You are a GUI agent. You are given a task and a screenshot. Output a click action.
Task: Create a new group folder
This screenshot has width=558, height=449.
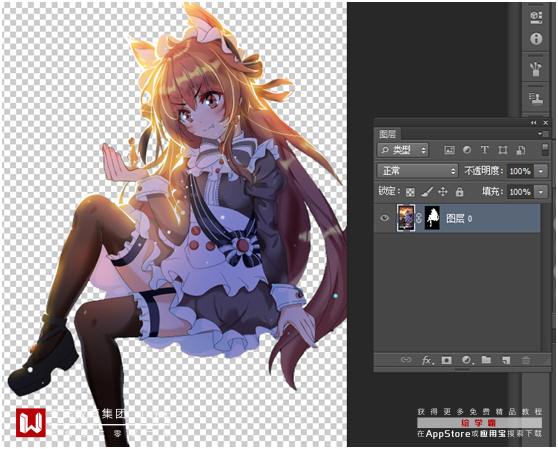486,360
